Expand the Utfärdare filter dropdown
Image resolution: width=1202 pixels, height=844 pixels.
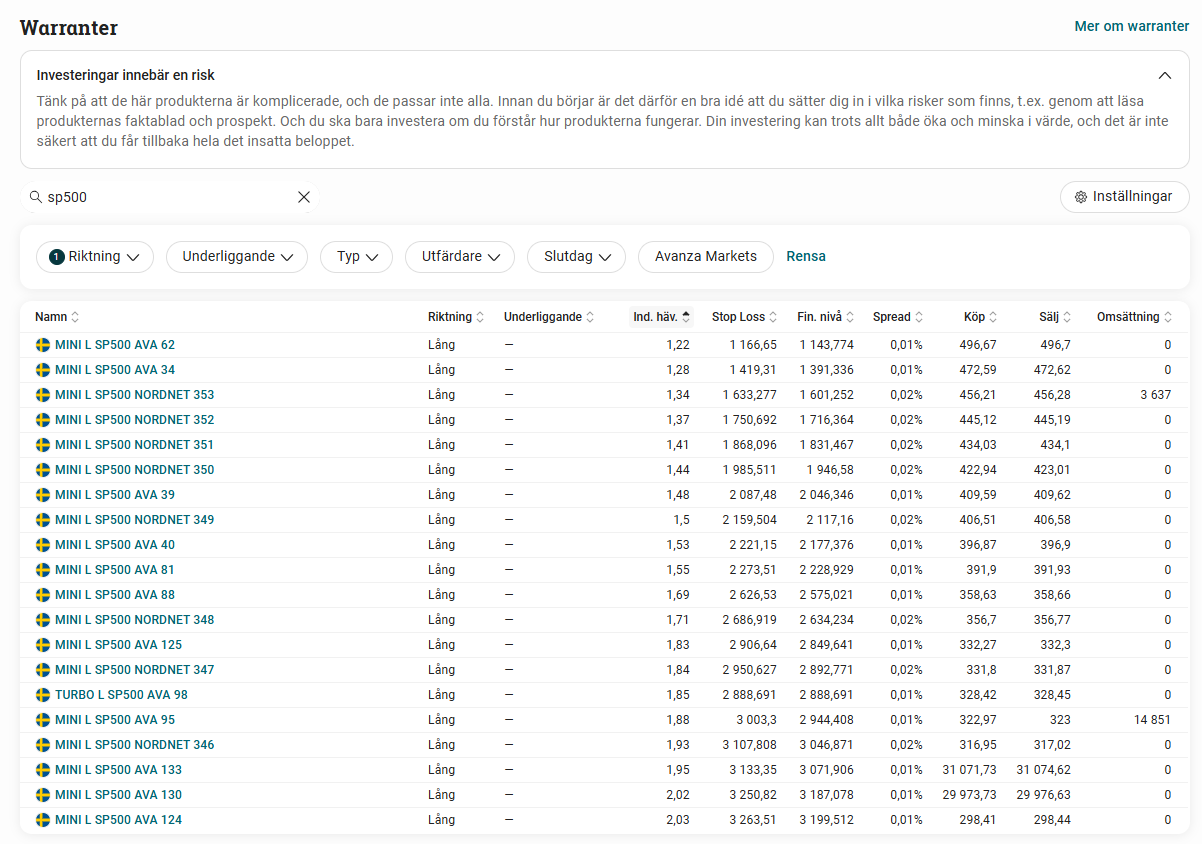[459, 257]
